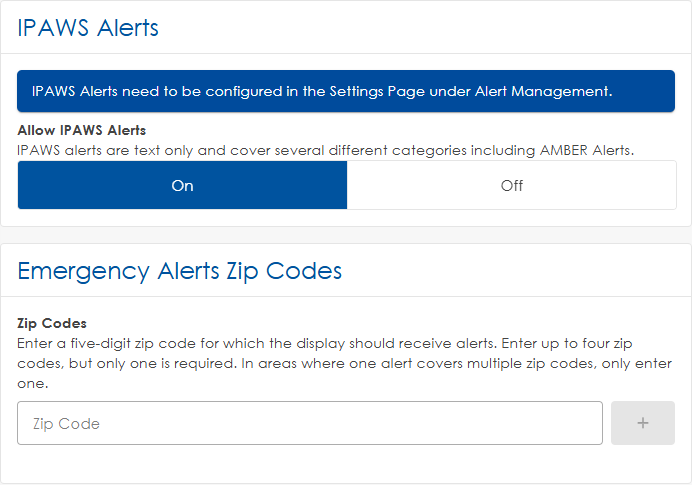Click the bold 'Zip Codes' field label
The height and width of the screenshot is (485, 692).
tap(52, 323)
